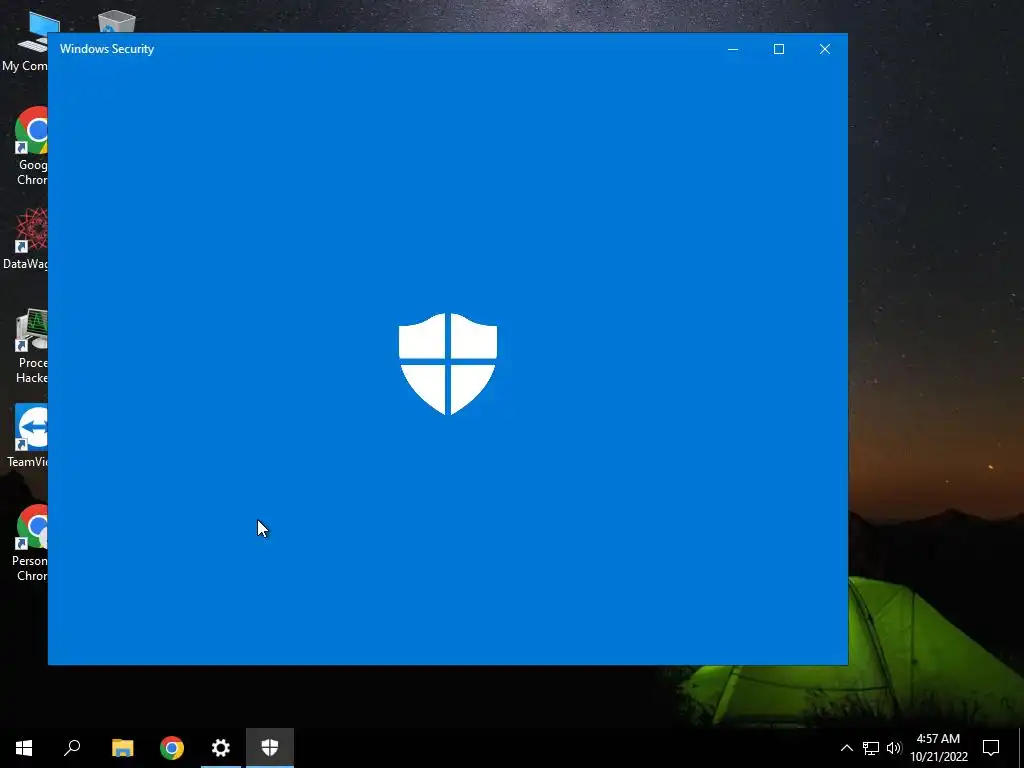Open the notification action center
This screenshot has width=1024, height=768.
tap(991, 748)
